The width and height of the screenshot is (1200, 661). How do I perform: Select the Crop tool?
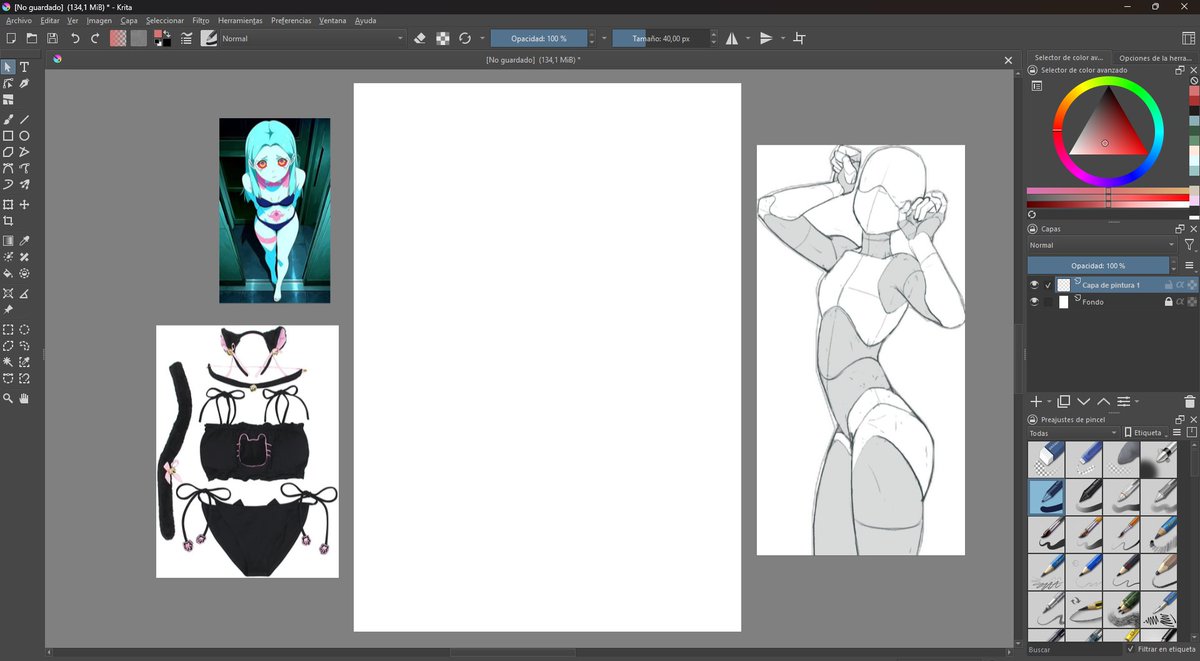[x=8, y=222]
